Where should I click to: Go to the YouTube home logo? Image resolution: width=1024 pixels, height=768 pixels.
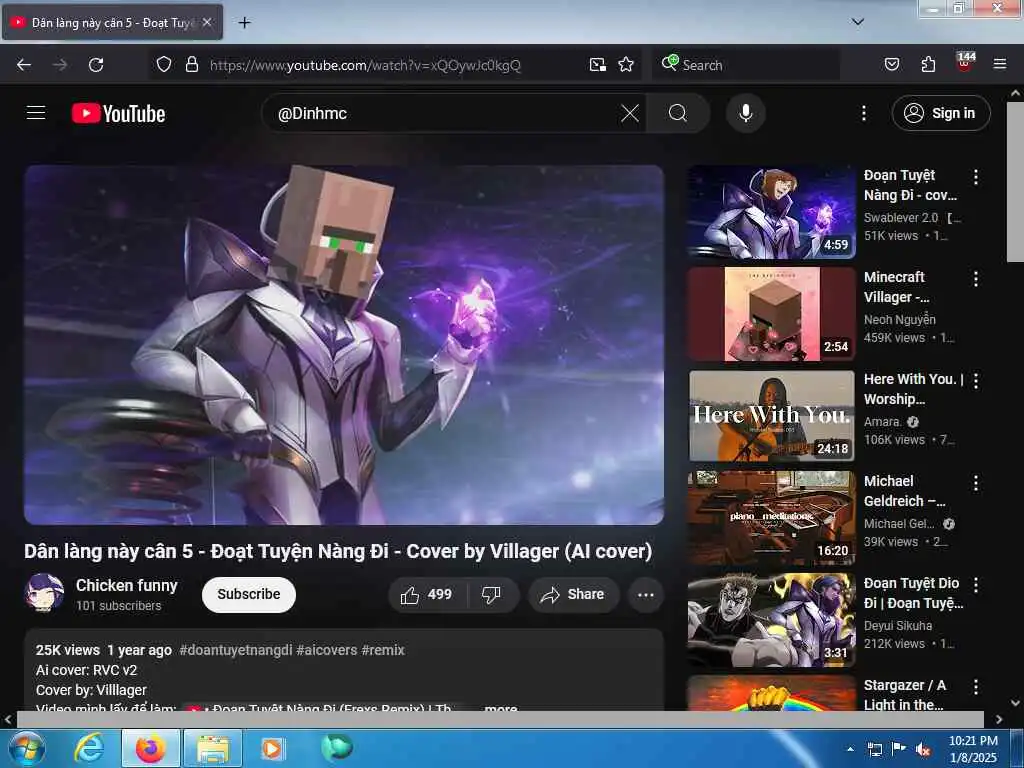(x=118, y=114)
